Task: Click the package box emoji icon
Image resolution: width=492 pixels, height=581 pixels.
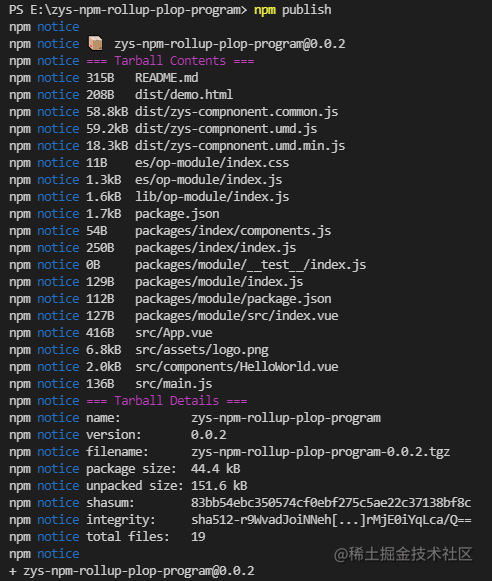Action: (x=95, y=43)
